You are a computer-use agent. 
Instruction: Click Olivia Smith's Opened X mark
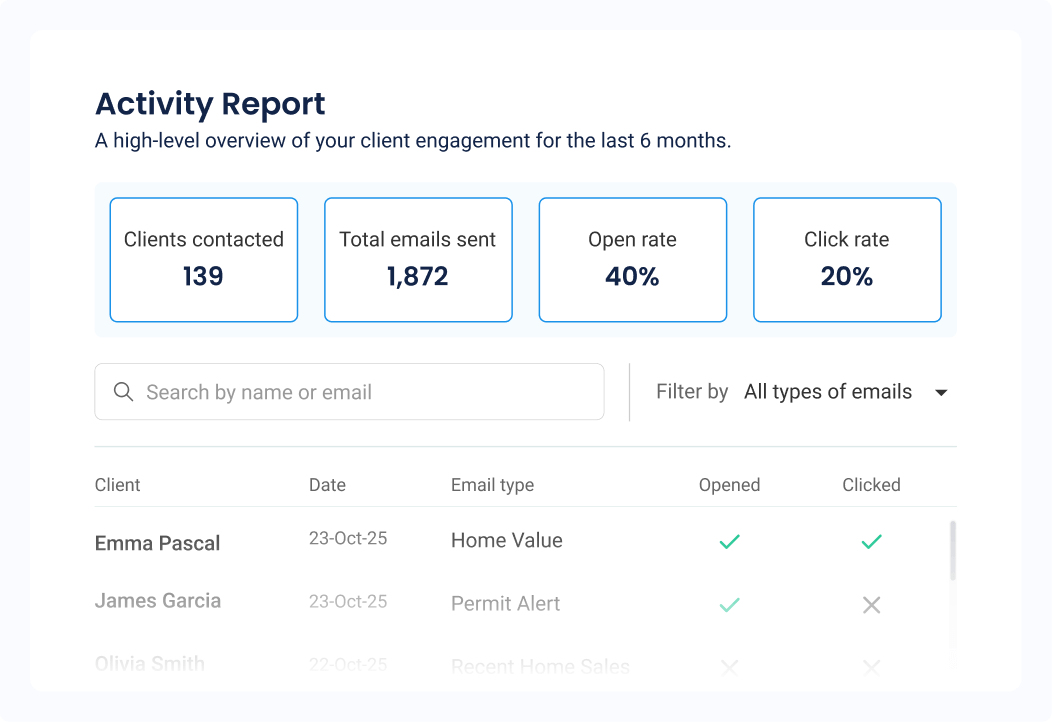(x=729, y=667)
